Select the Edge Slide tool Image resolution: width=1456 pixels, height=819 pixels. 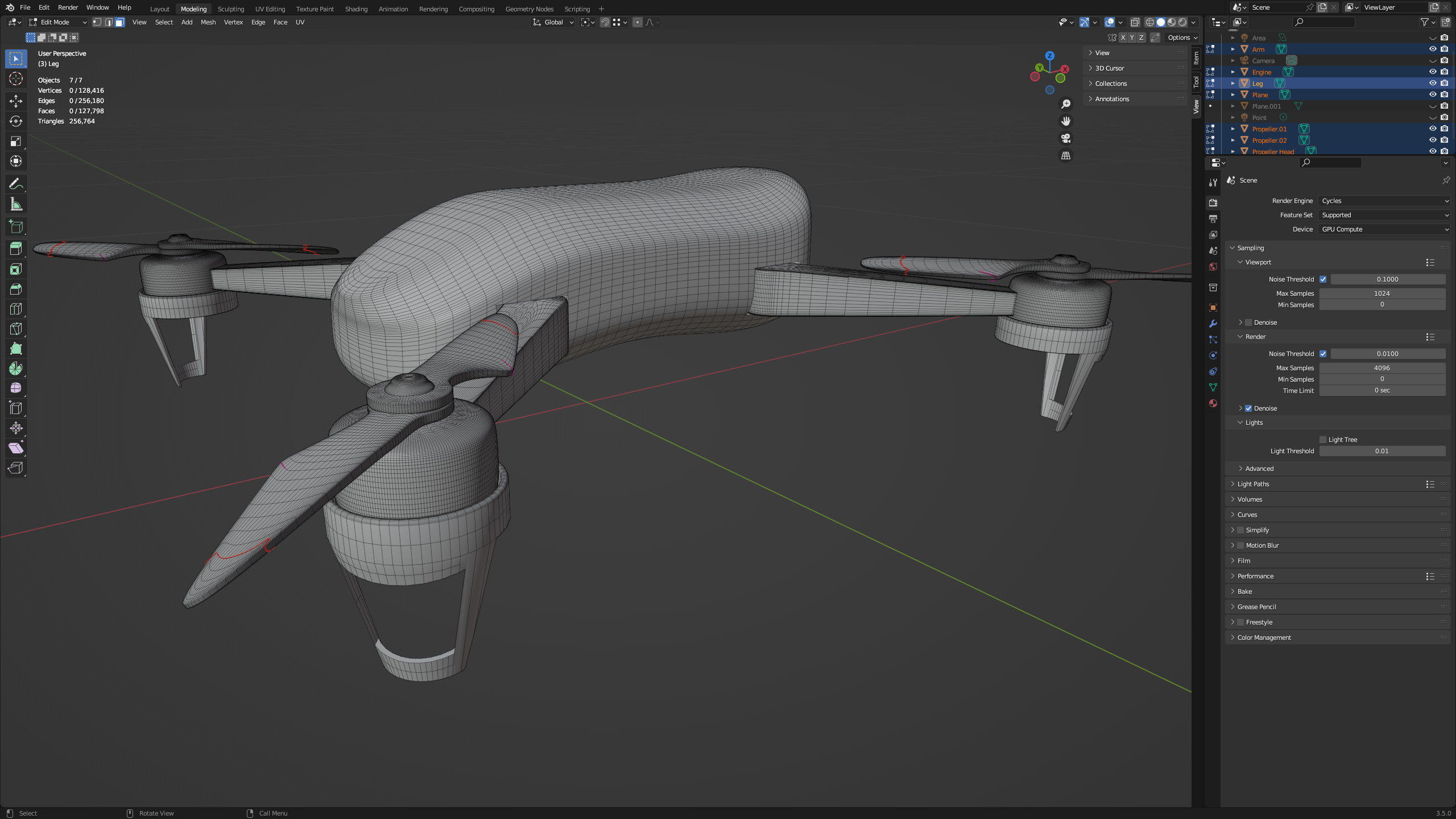point(16,408)
